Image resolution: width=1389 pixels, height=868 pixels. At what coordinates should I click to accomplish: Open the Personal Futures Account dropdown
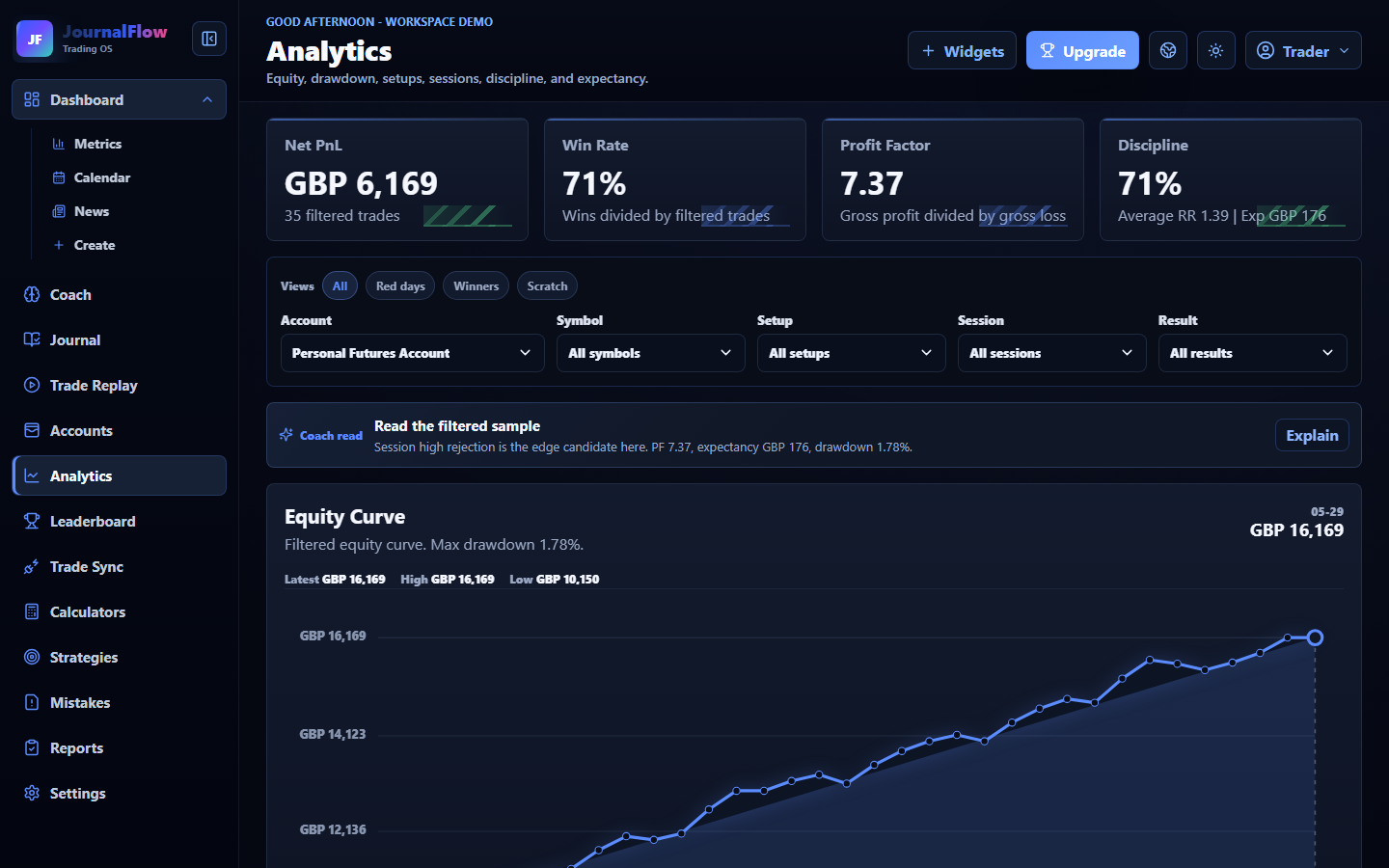coord(412,353)
